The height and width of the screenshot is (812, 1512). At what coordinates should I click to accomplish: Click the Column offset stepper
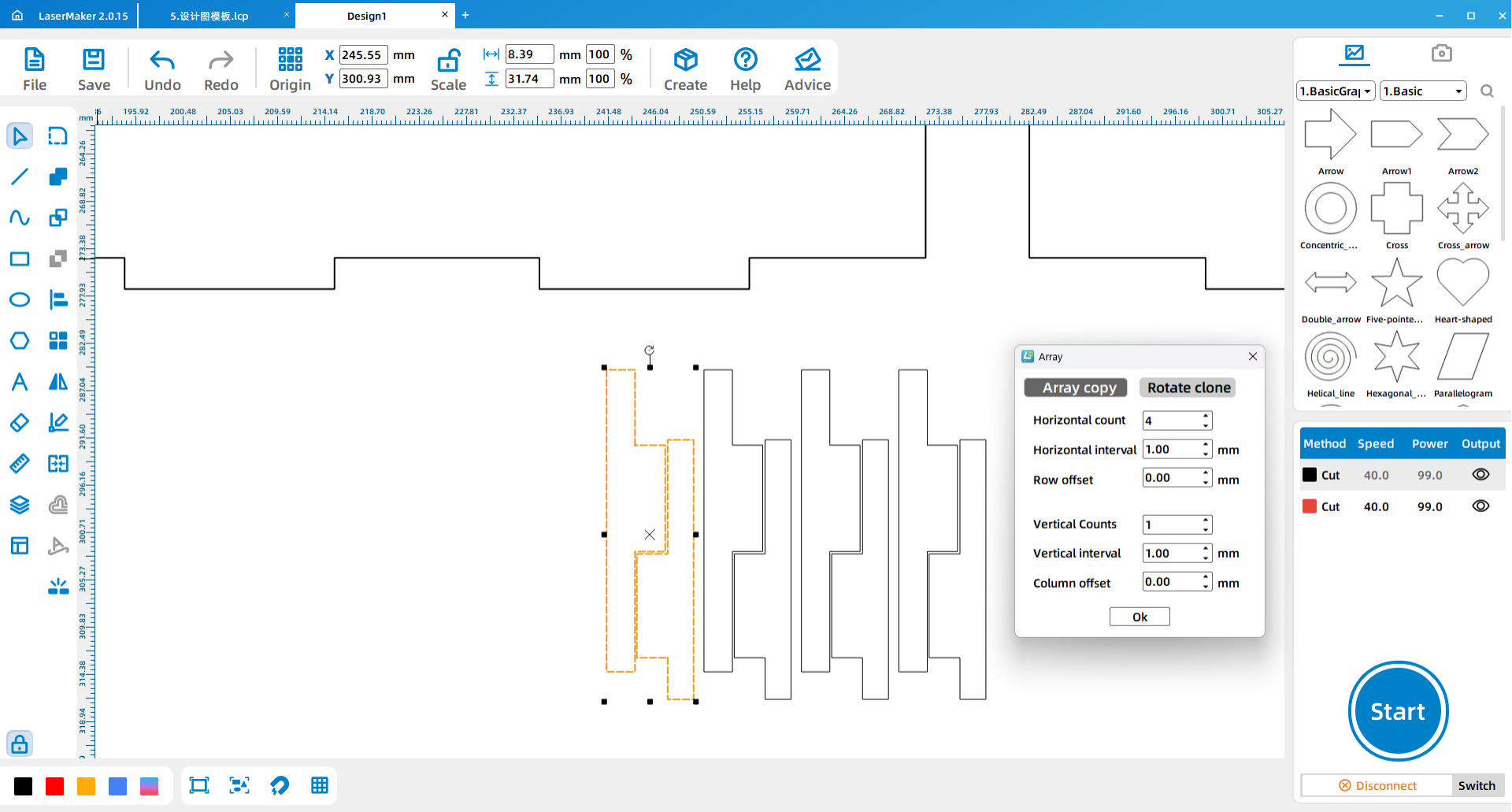[x=1206, y=582]
